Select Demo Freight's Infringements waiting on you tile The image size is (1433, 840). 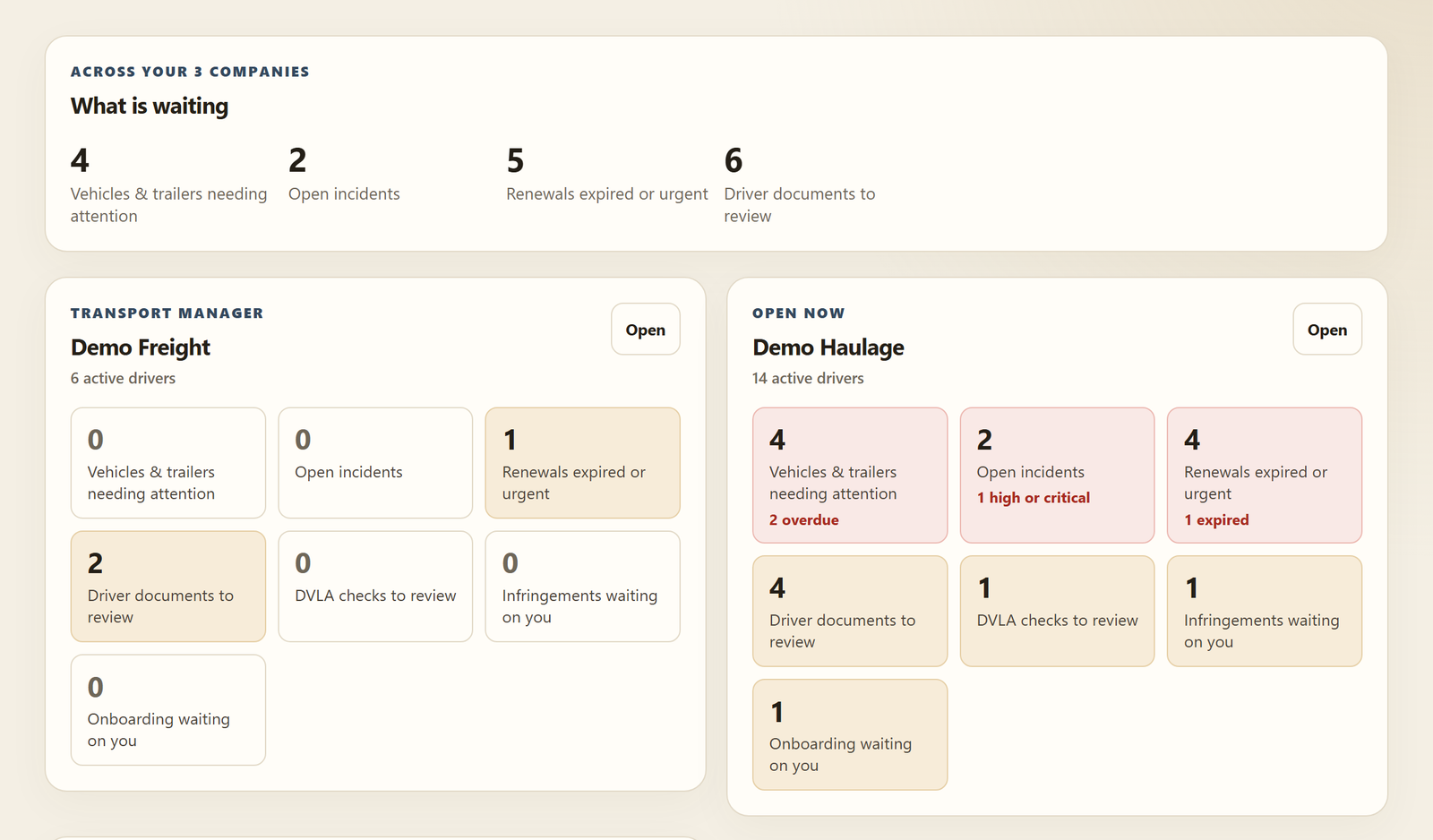[582, 587]
